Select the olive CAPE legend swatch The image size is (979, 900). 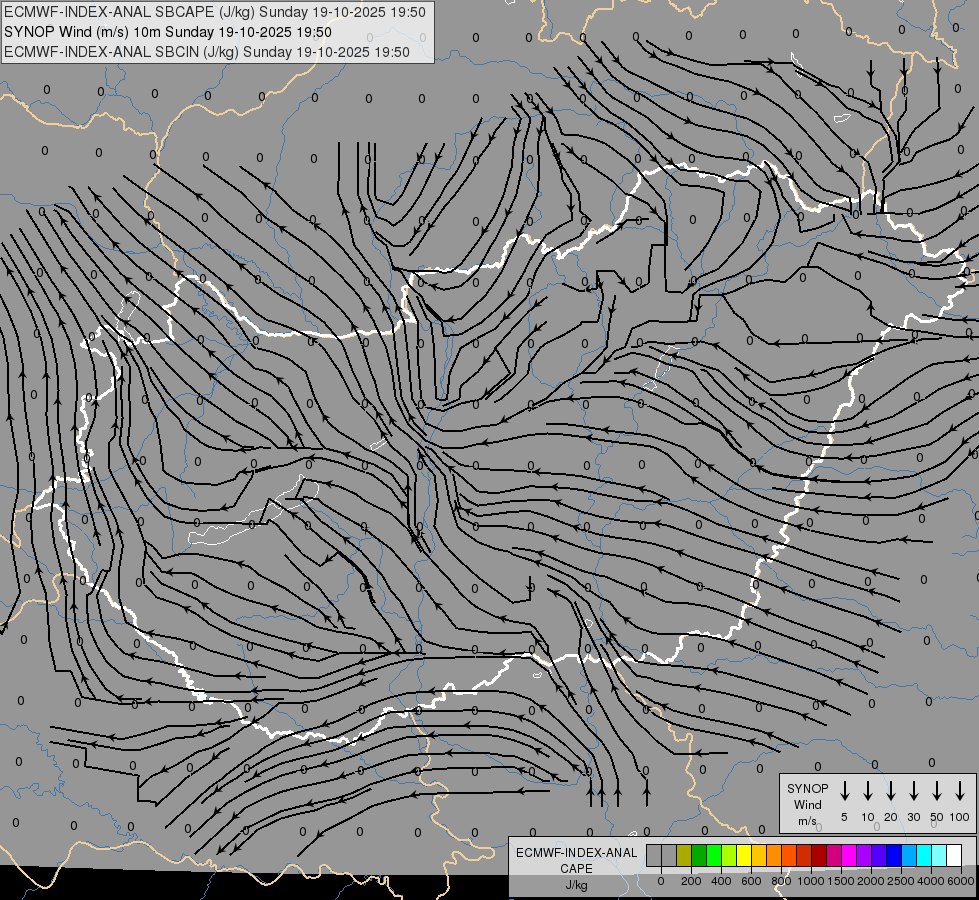tap(684, 855)
